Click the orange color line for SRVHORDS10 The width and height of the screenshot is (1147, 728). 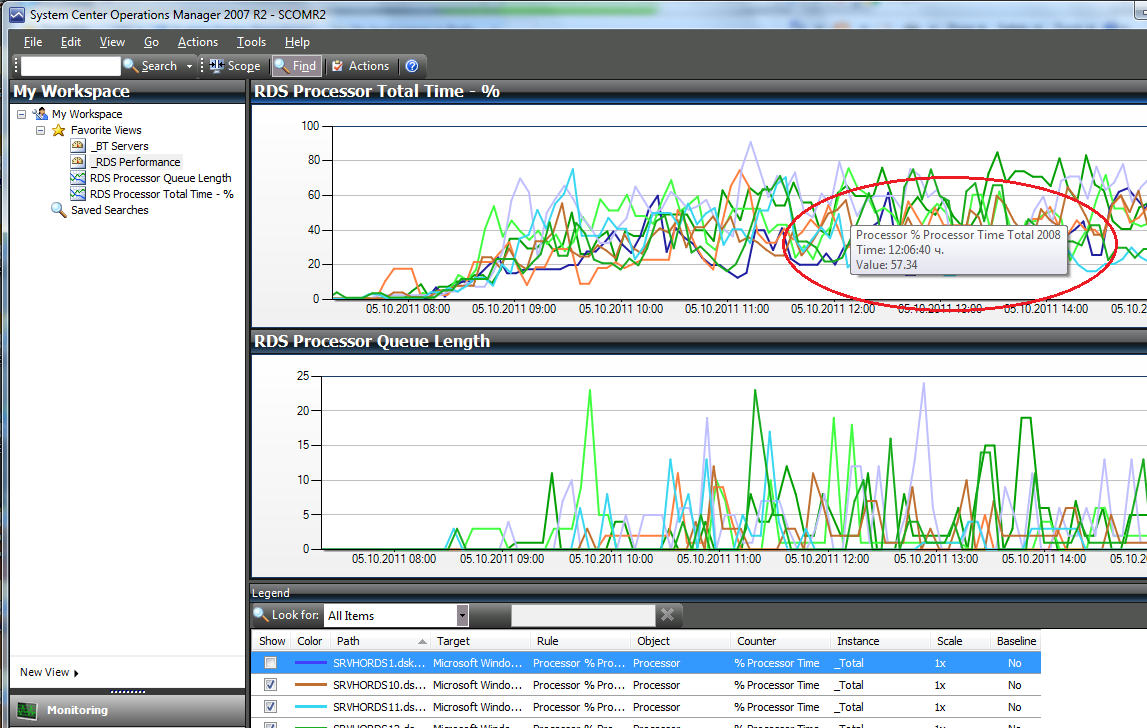[310, 685]
